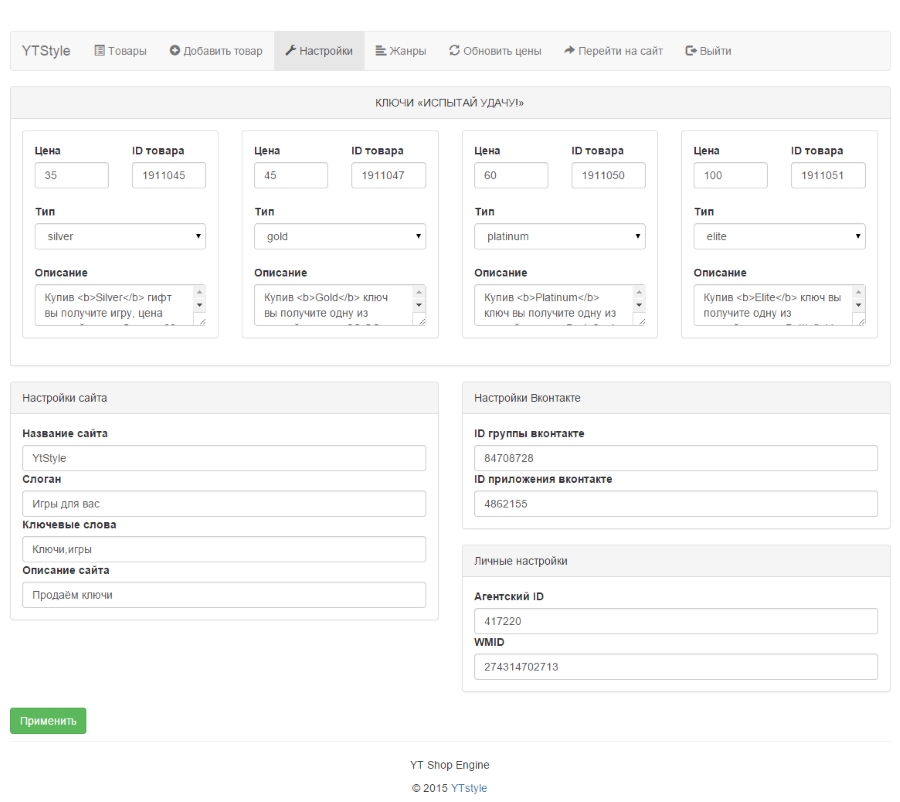Image resolution: width=900 pixels, height=802 pixels.
Task: Click the plus icon for Добавить товар
Action: point(175,51)
